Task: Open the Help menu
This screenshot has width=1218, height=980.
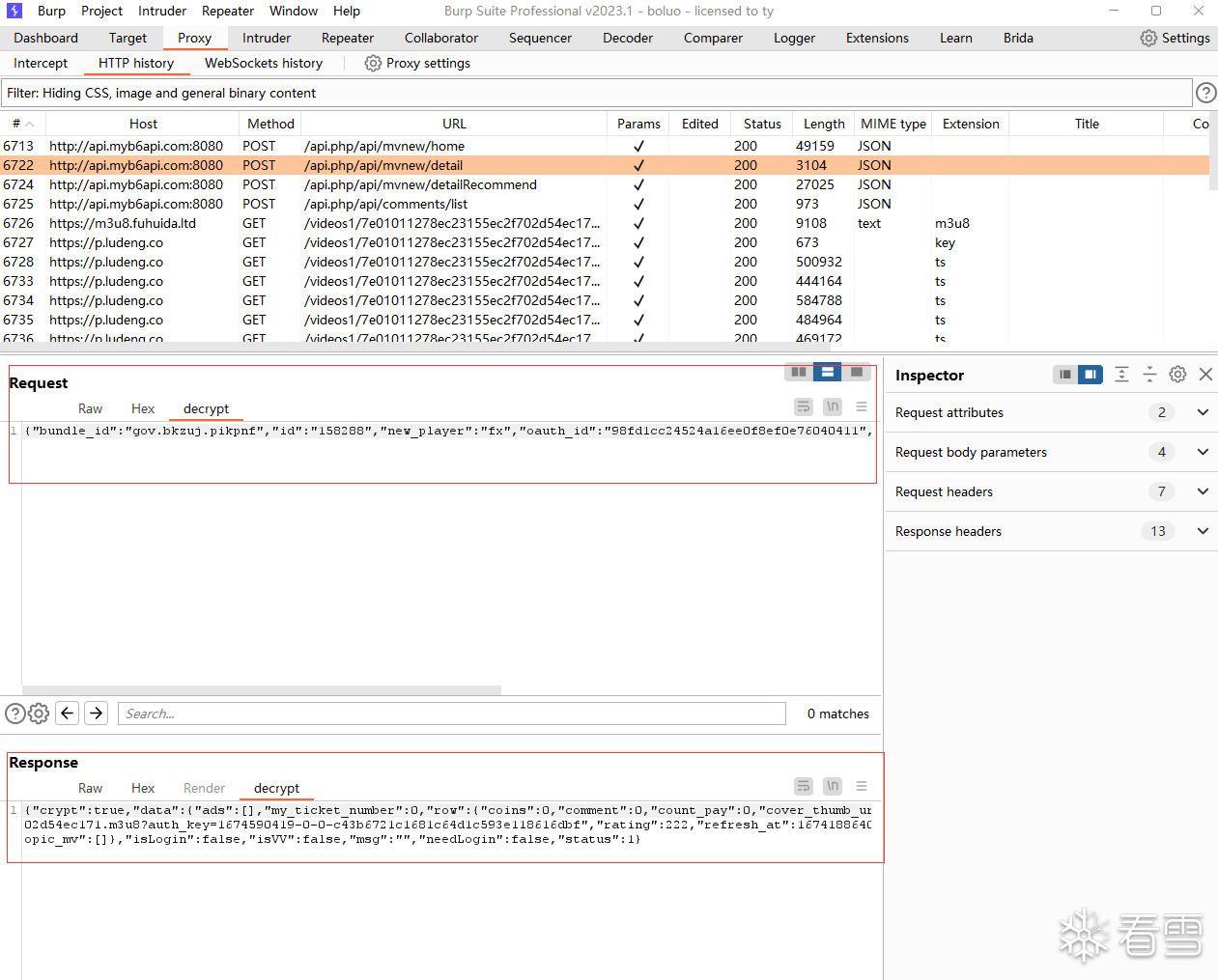Action: coord(347,11)
